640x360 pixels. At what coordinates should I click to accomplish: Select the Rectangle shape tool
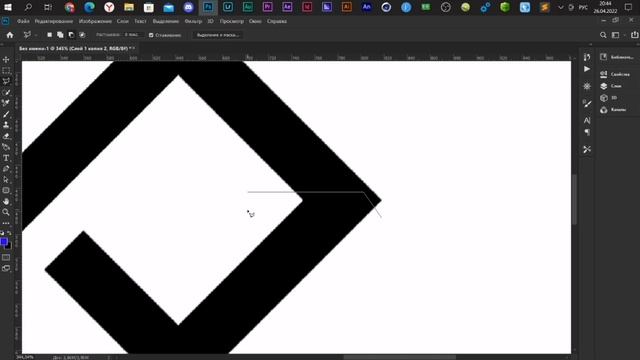[6, 191]
